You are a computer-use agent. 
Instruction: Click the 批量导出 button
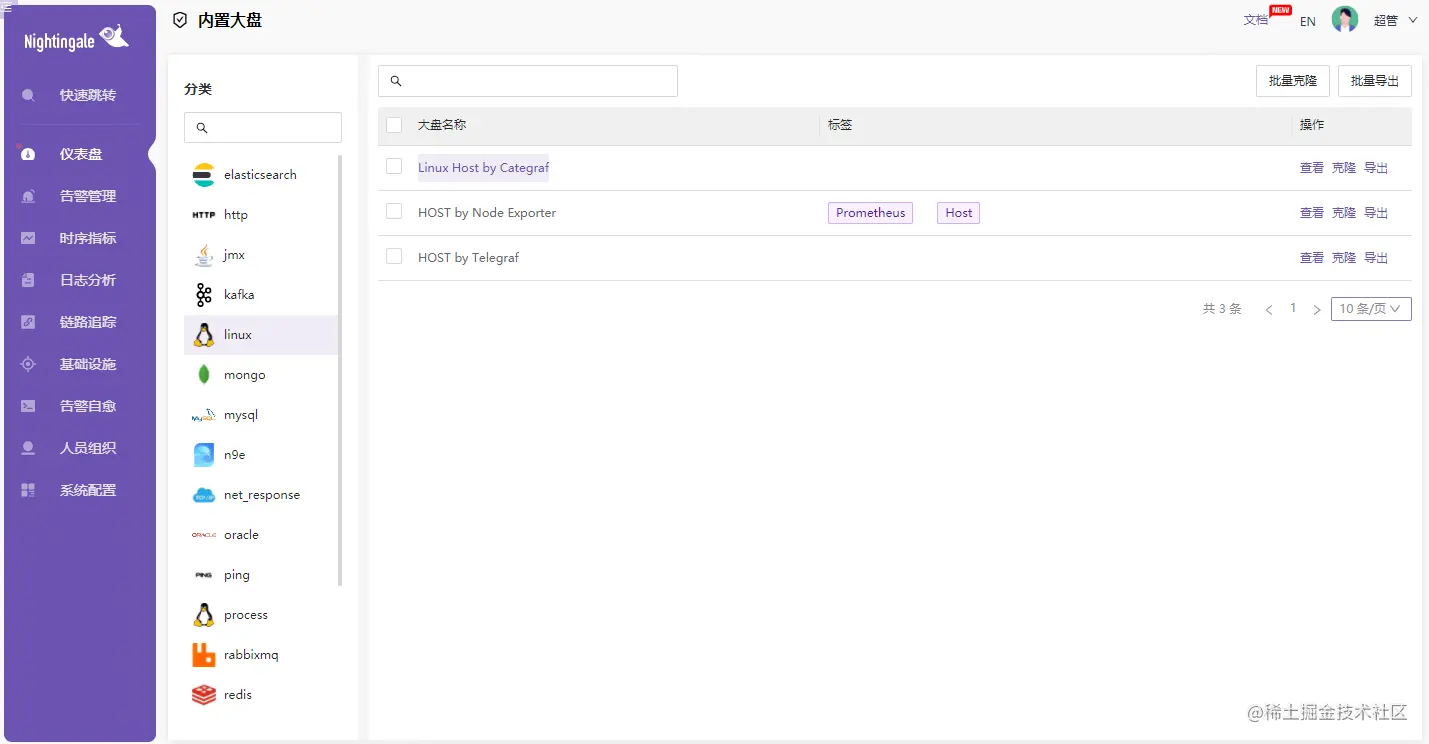click(1375, 81)
